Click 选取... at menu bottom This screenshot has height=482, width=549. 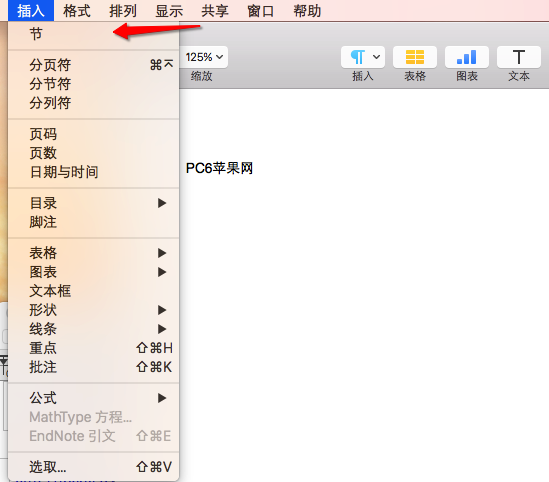(93, 467)
